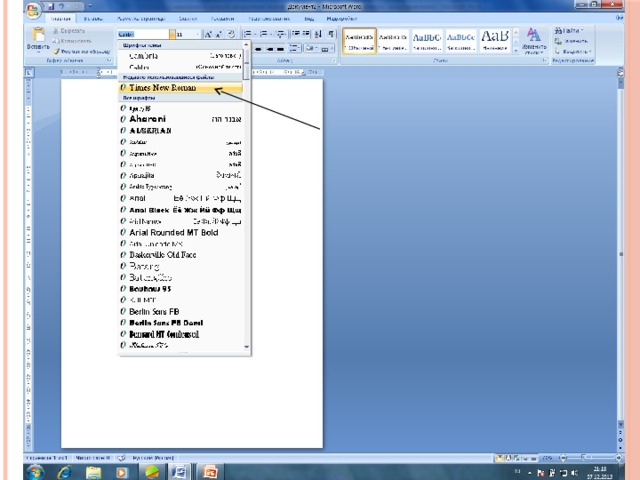Decrease the paragraph indent
This screenshot has height=480, width=640.
[x=296, y=34]
